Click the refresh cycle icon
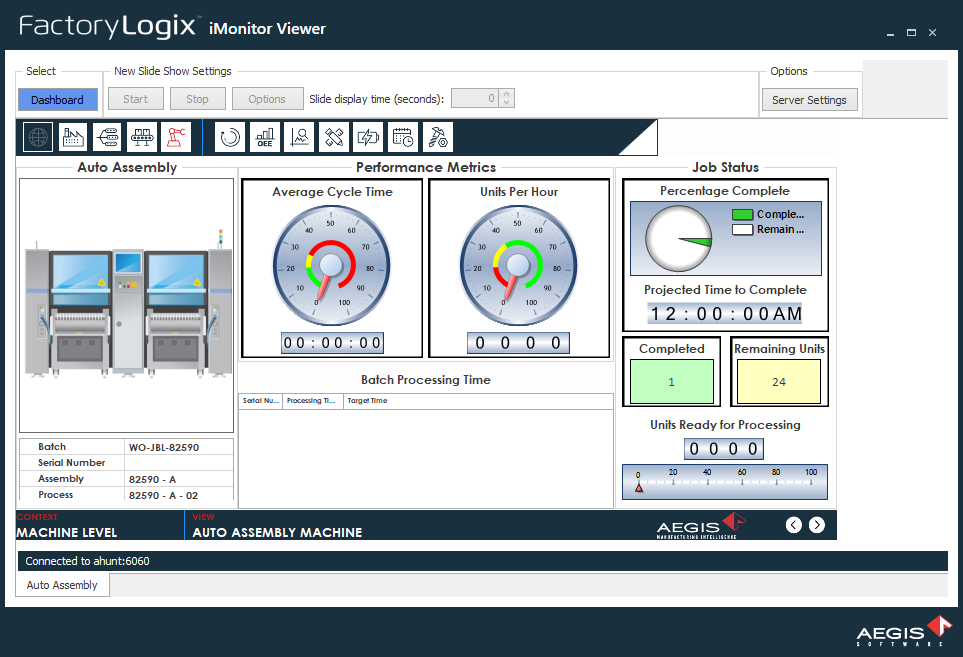Screen dimensions: 963x657 (229, 137)
